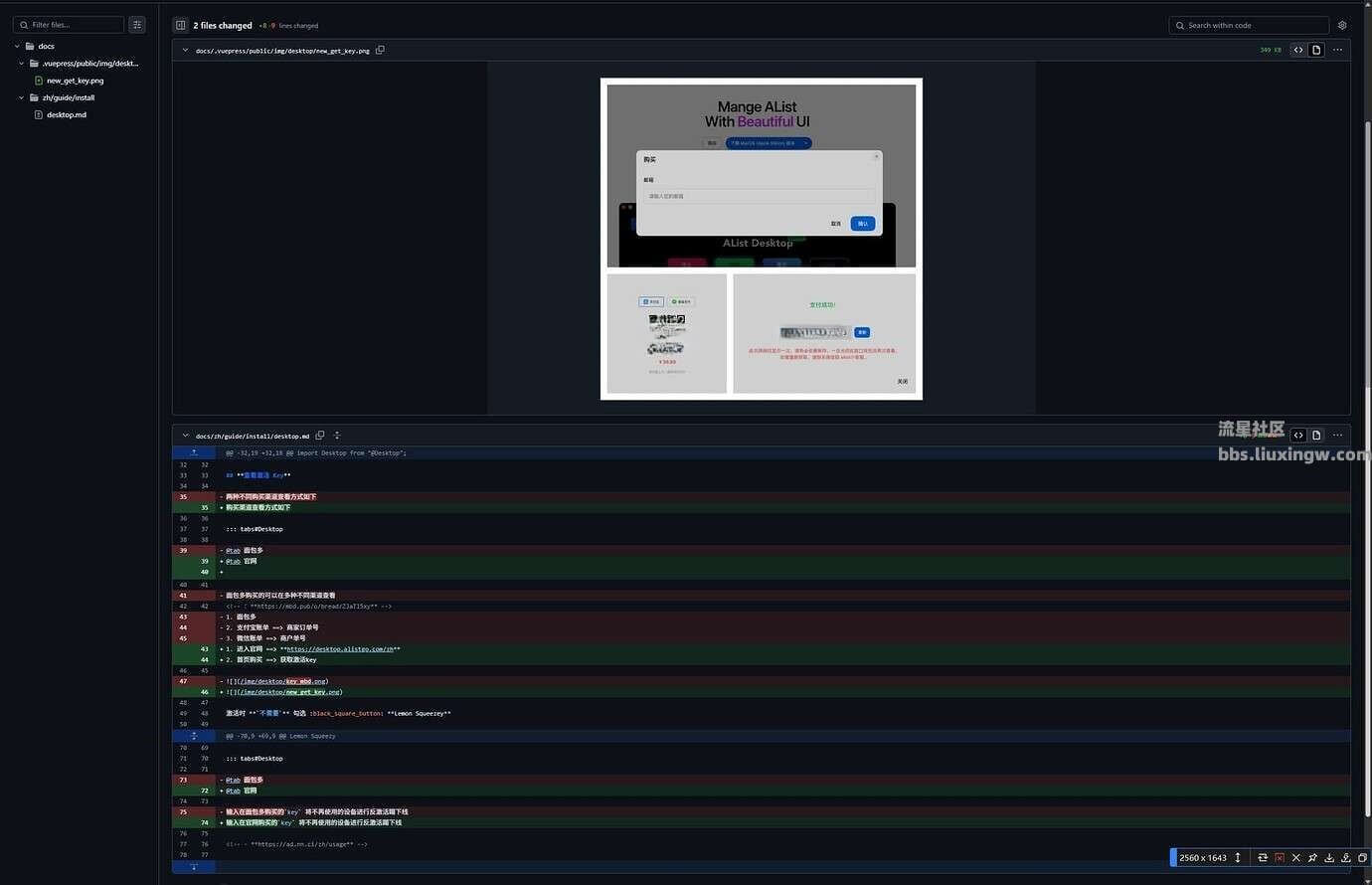This screenshot has height=885, width=1372.
Task: Expand all lines icon beside desktop.md path
Action: 337,436
